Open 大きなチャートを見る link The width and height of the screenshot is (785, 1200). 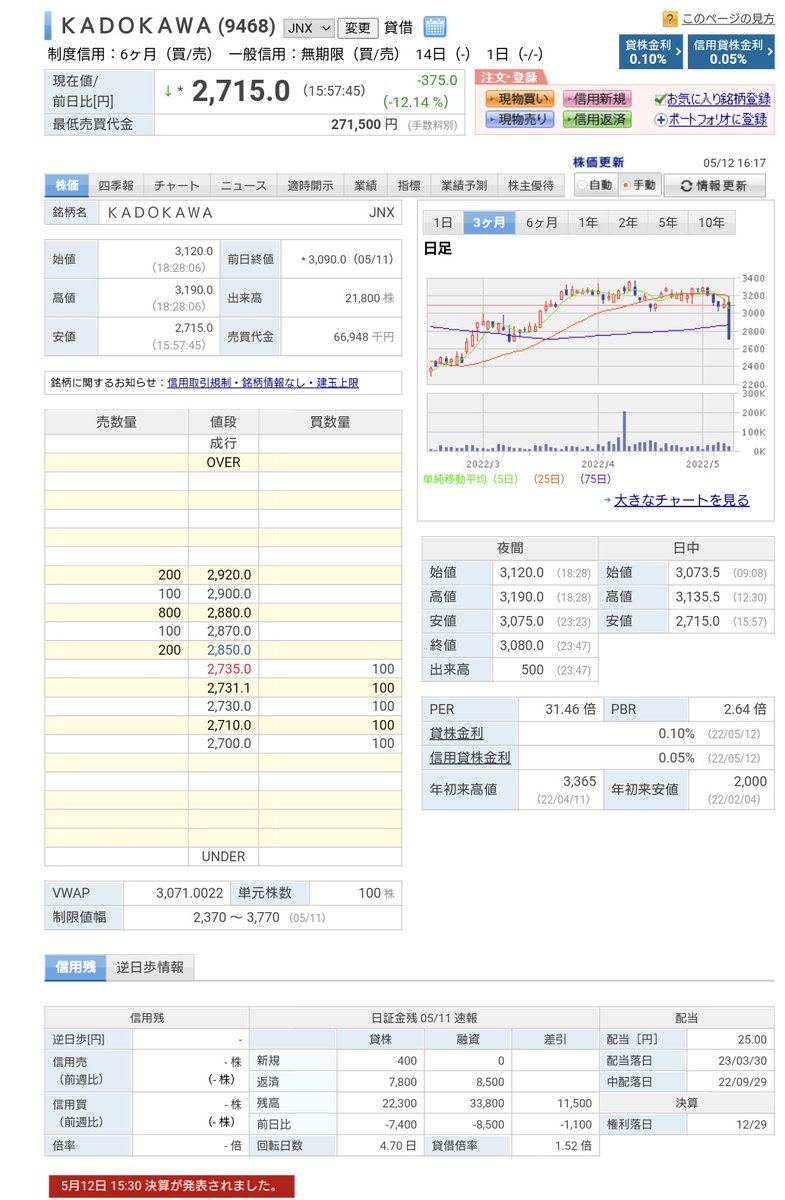click(x=682, y=500)
